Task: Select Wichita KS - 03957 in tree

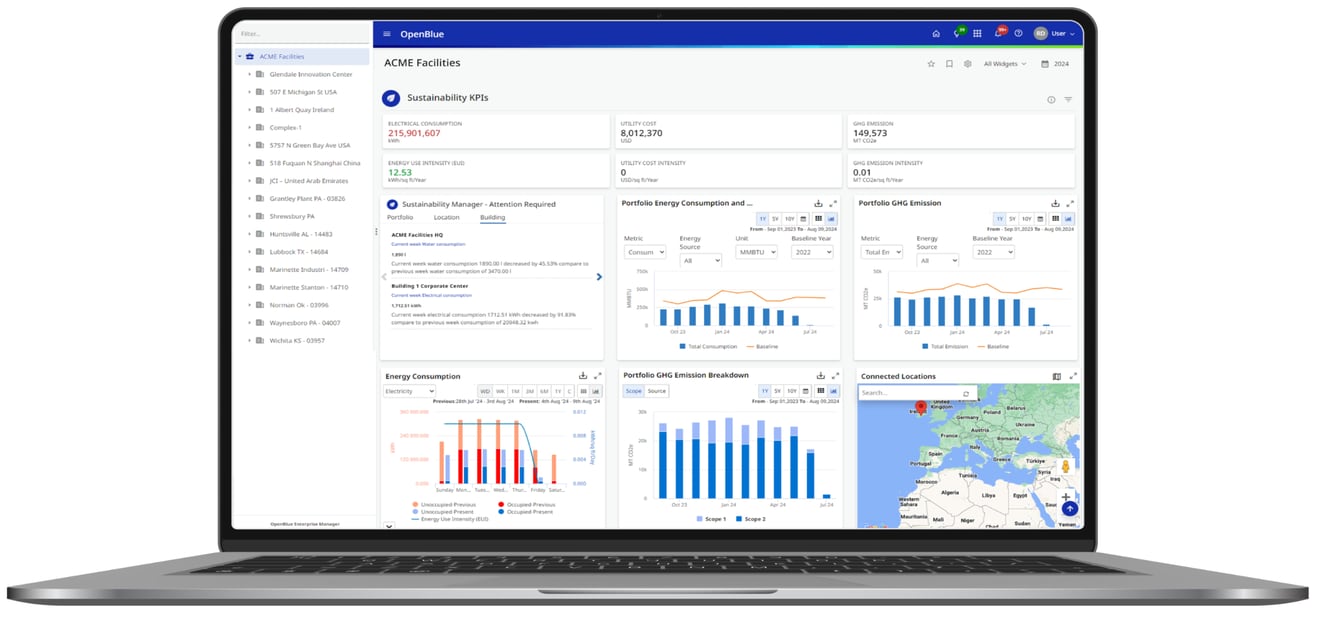Action: pos(297,341)
